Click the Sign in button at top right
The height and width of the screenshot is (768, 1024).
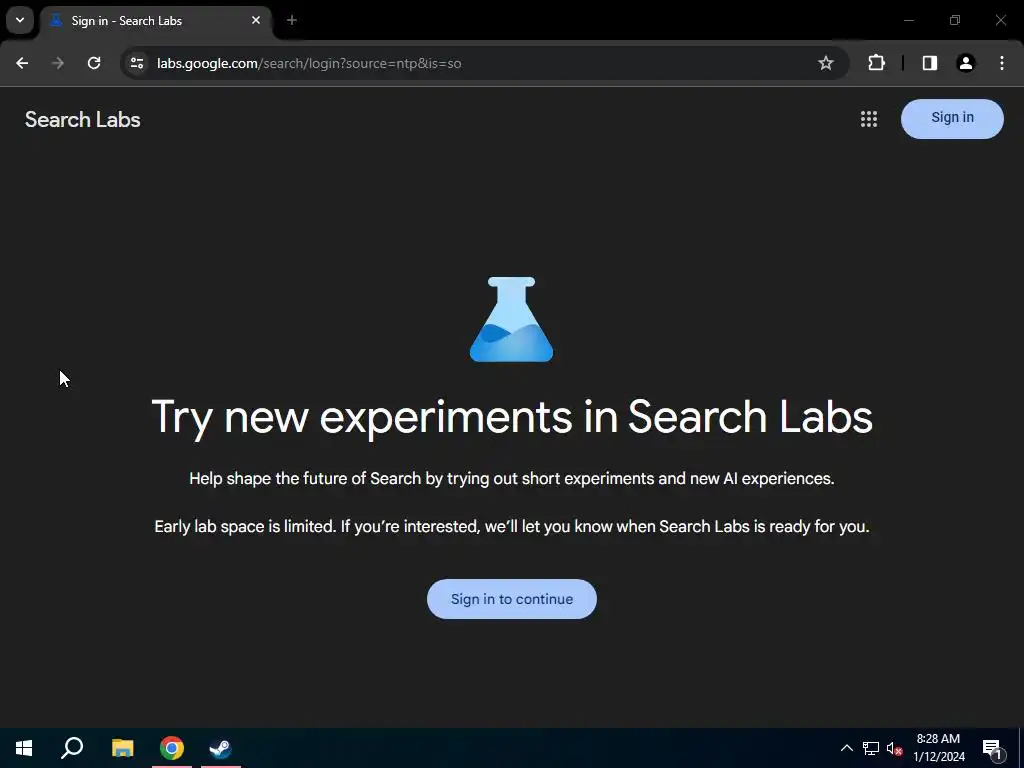point(952,118)
